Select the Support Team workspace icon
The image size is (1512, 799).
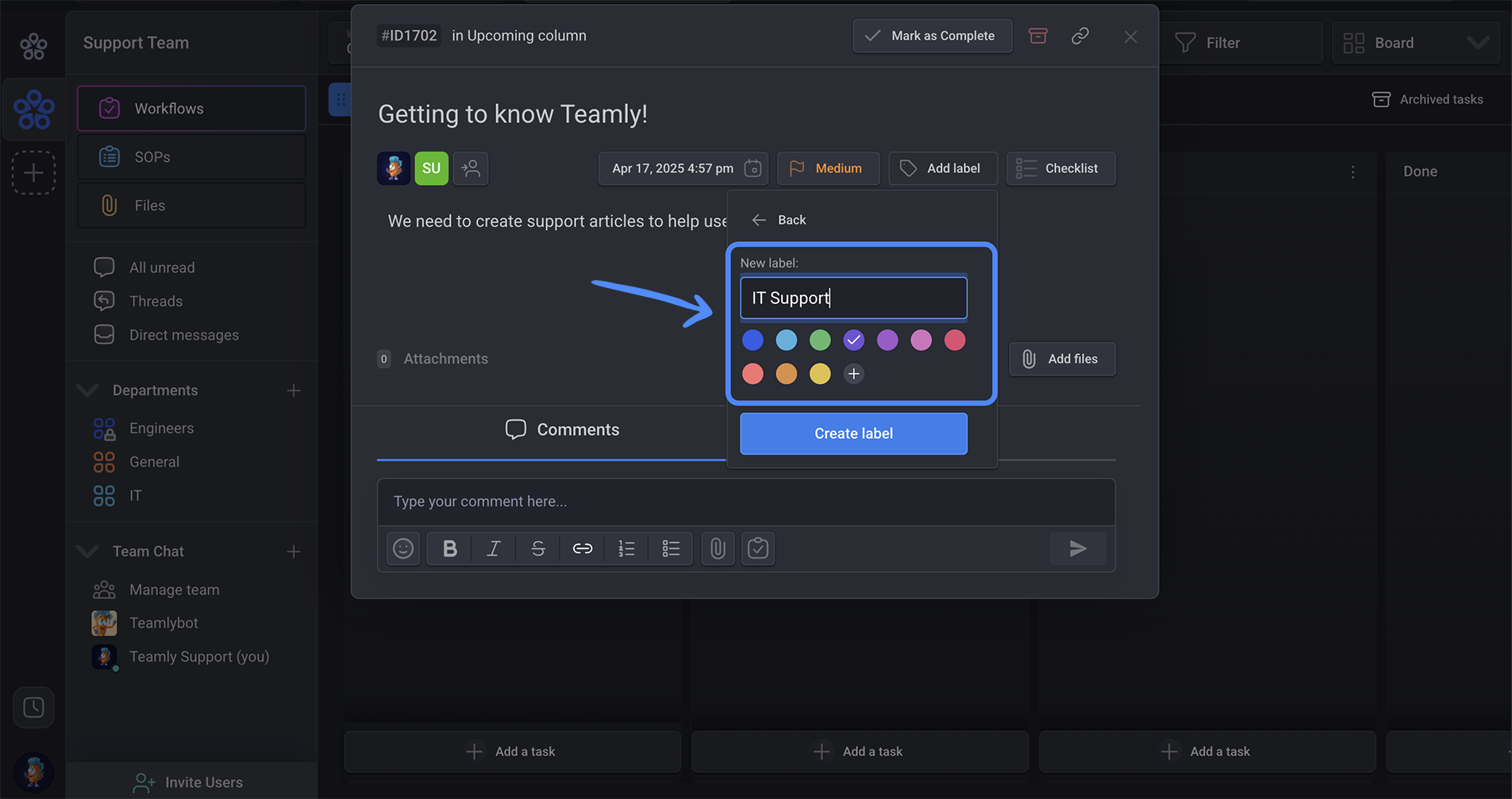tap(34, 109)
